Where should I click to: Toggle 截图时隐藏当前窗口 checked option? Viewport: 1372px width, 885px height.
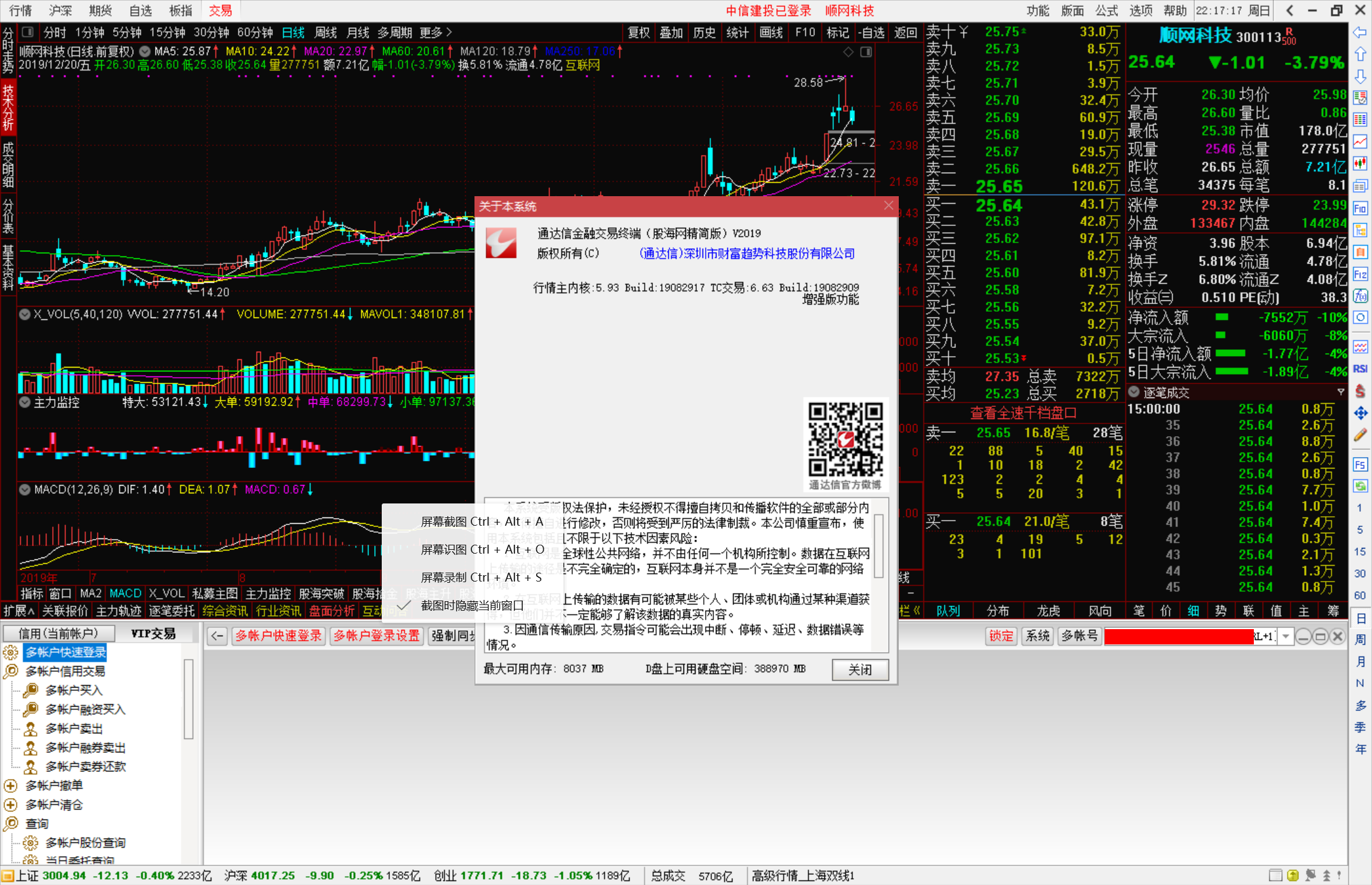[472, 606]
